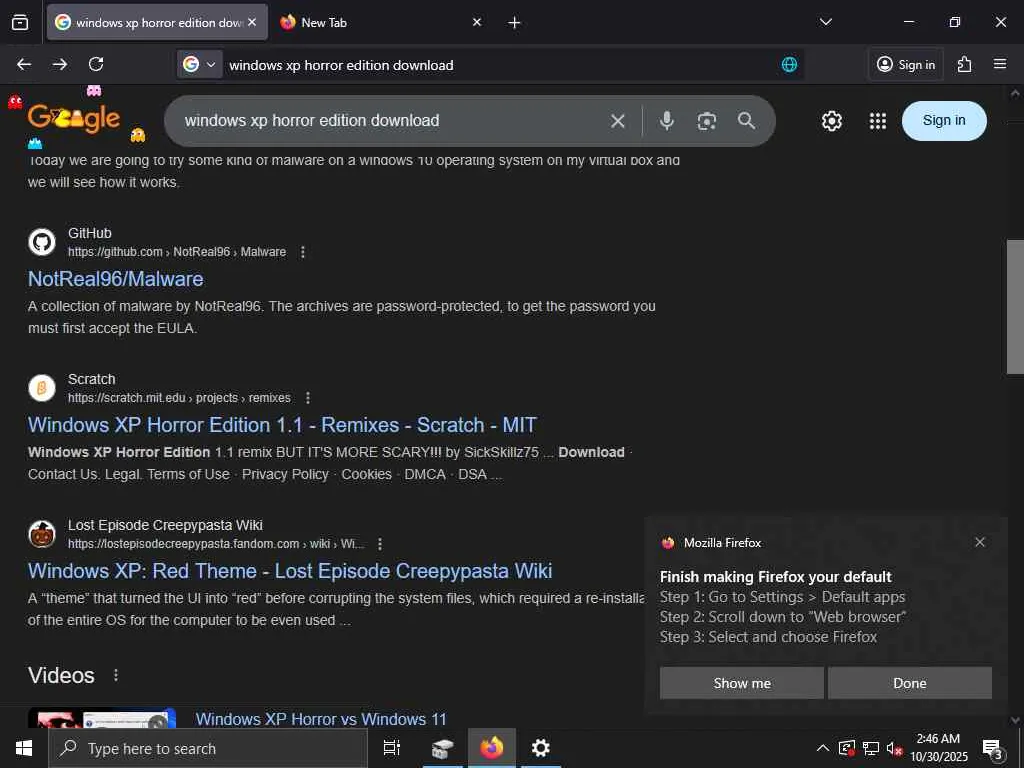Image resolution: width=1024 pixels, height=768 pixels.
Task: Click the Windows taskbar search box
Action: (x=208, y=748)
